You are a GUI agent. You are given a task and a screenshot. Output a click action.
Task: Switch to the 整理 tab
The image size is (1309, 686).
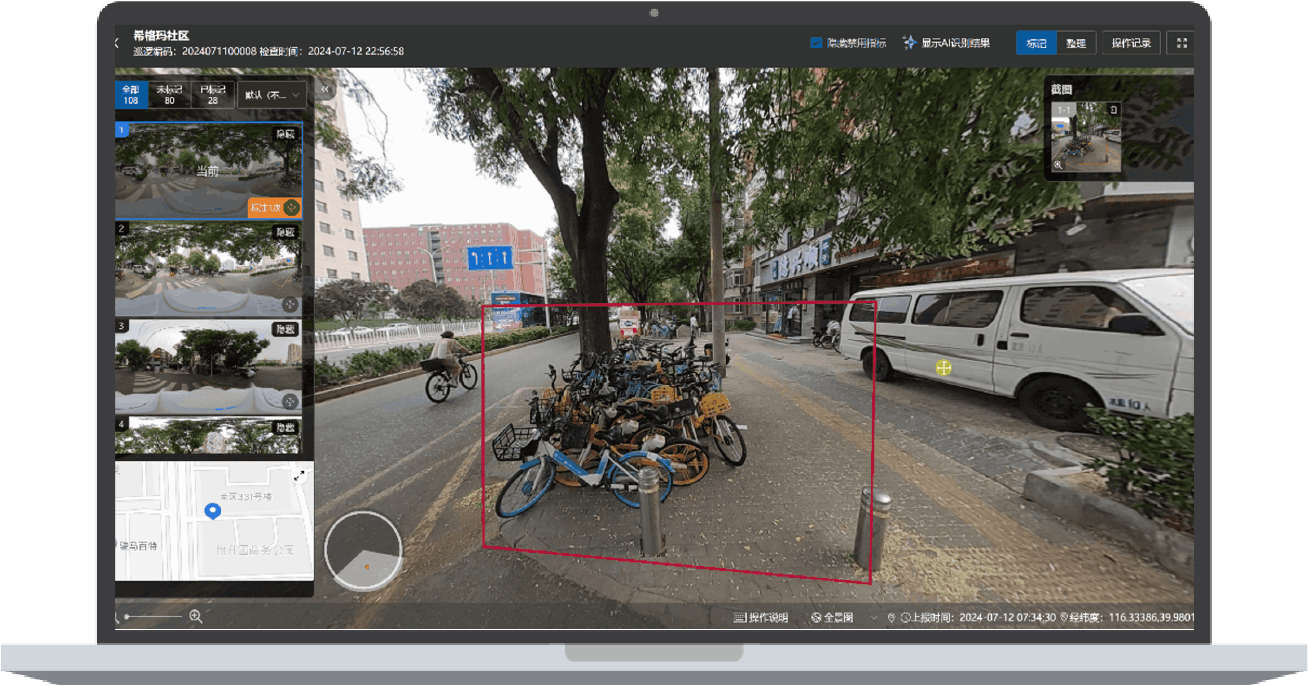coord(1076,43)
